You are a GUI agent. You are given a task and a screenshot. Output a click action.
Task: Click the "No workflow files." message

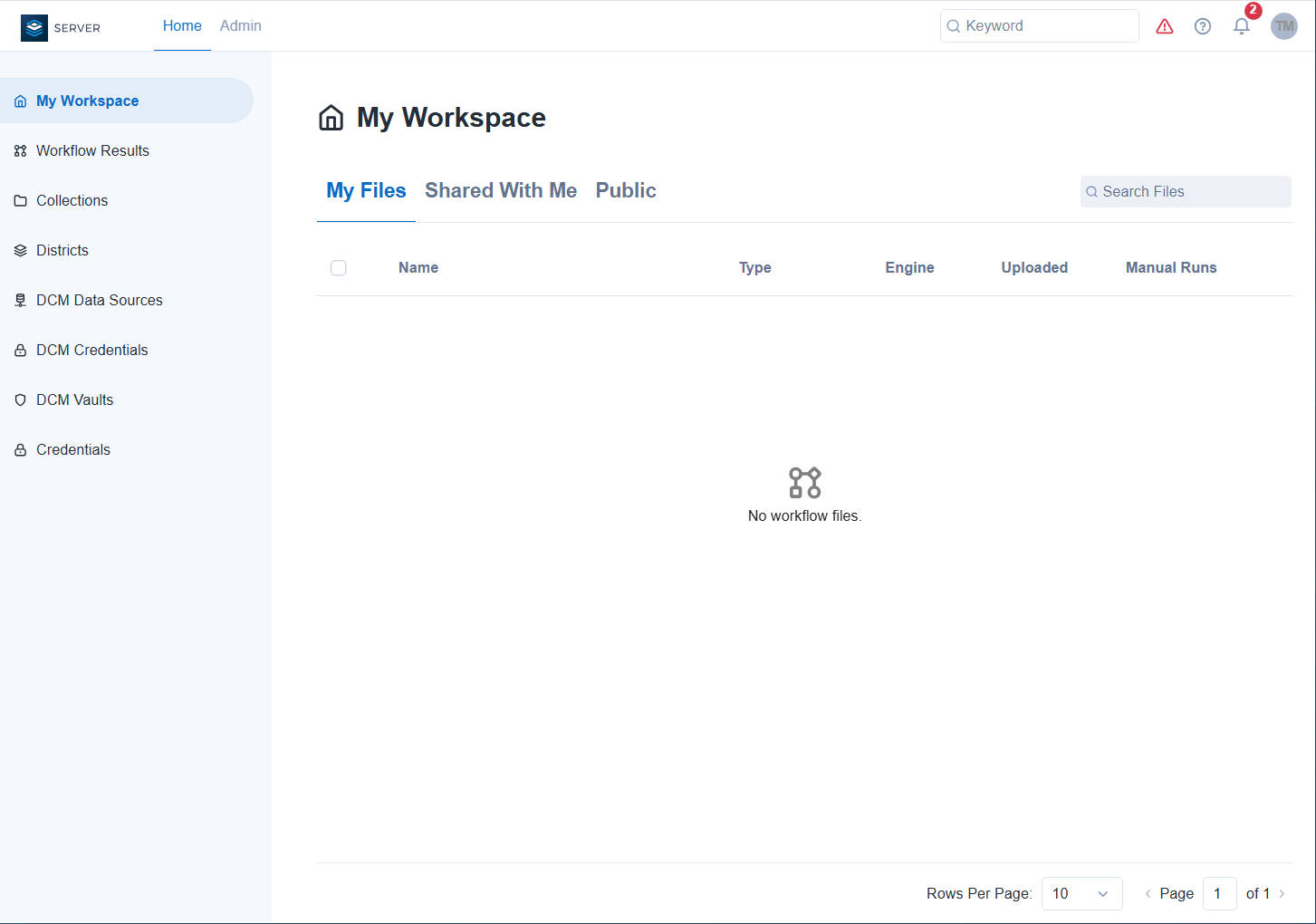click(805, 516)
